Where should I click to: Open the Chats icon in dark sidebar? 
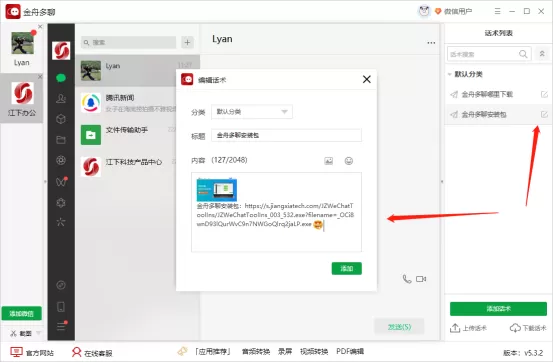pyautogui.click(x=61, y=78)
